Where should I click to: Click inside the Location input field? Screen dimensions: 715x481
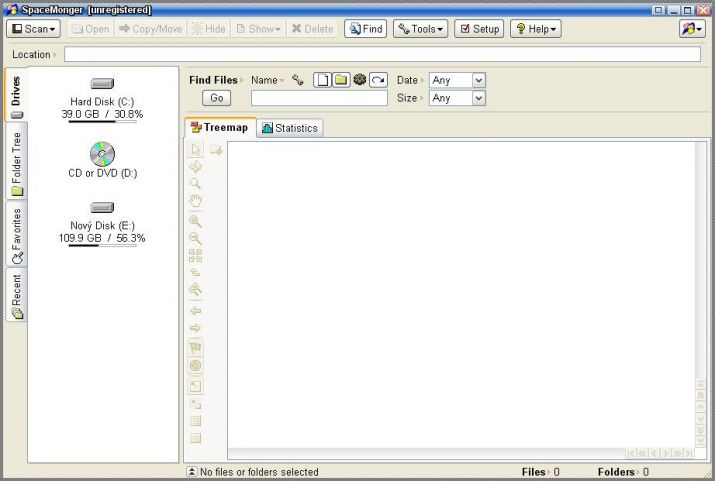coord(382,54)
